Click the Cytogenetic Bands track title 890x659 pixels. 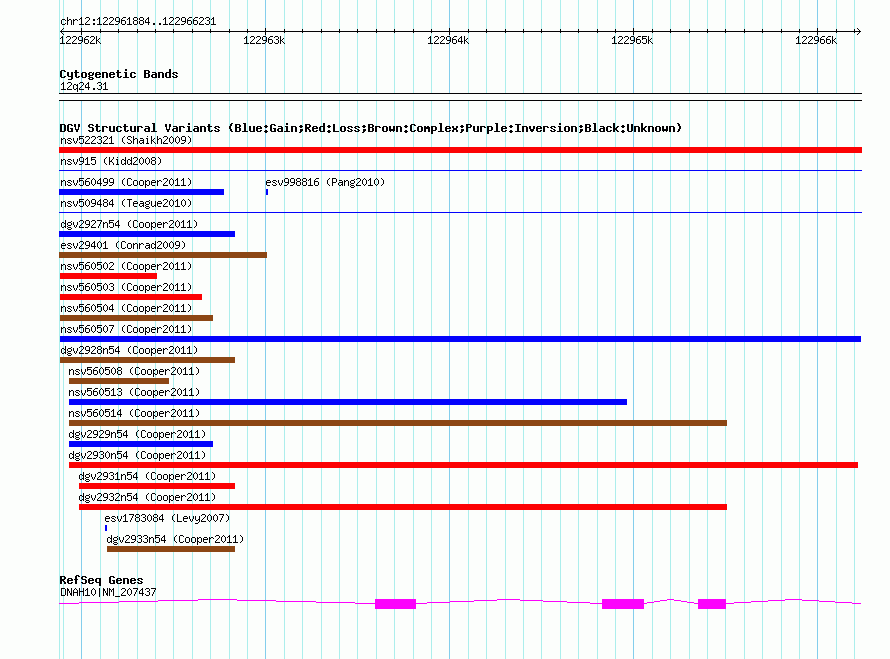click(x=119, y=74)
